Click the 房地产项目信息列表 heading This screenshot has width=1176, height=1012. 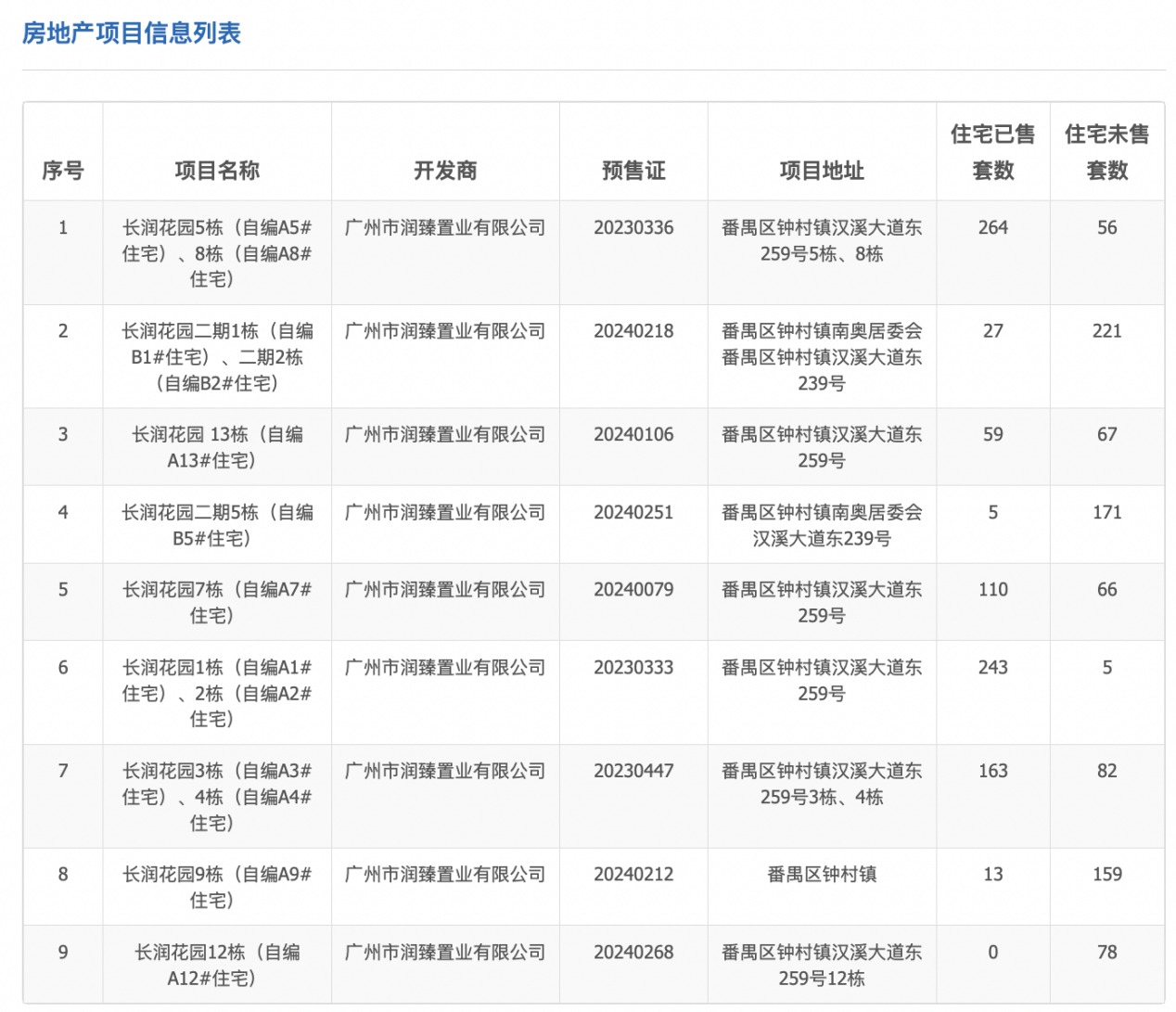click(x=132, y=33)
